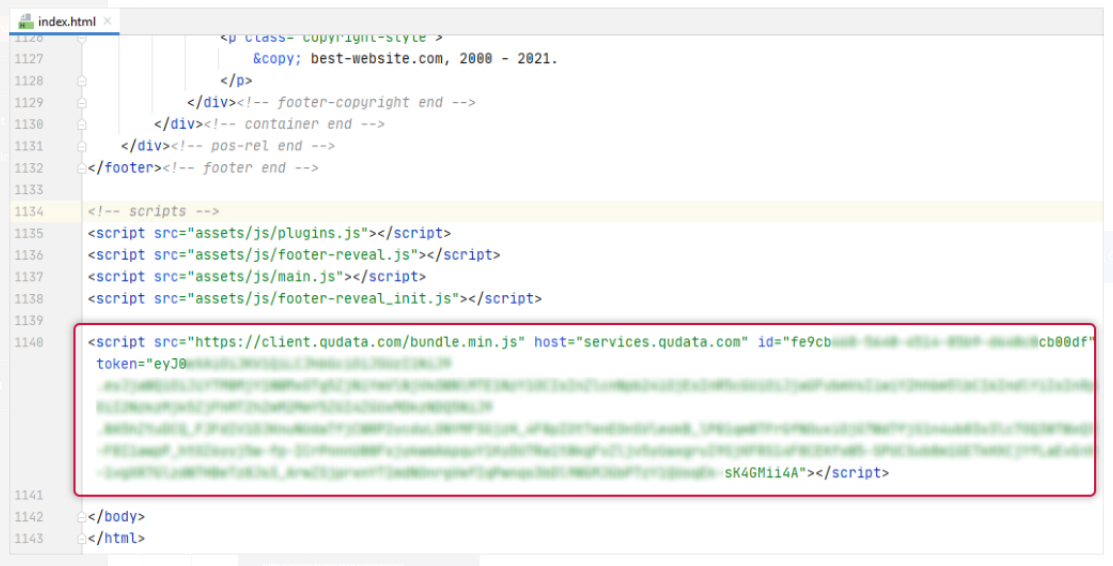Collapse fold marker at line 1130
This screenshot has height=566, width=1113.
point(82,124)
